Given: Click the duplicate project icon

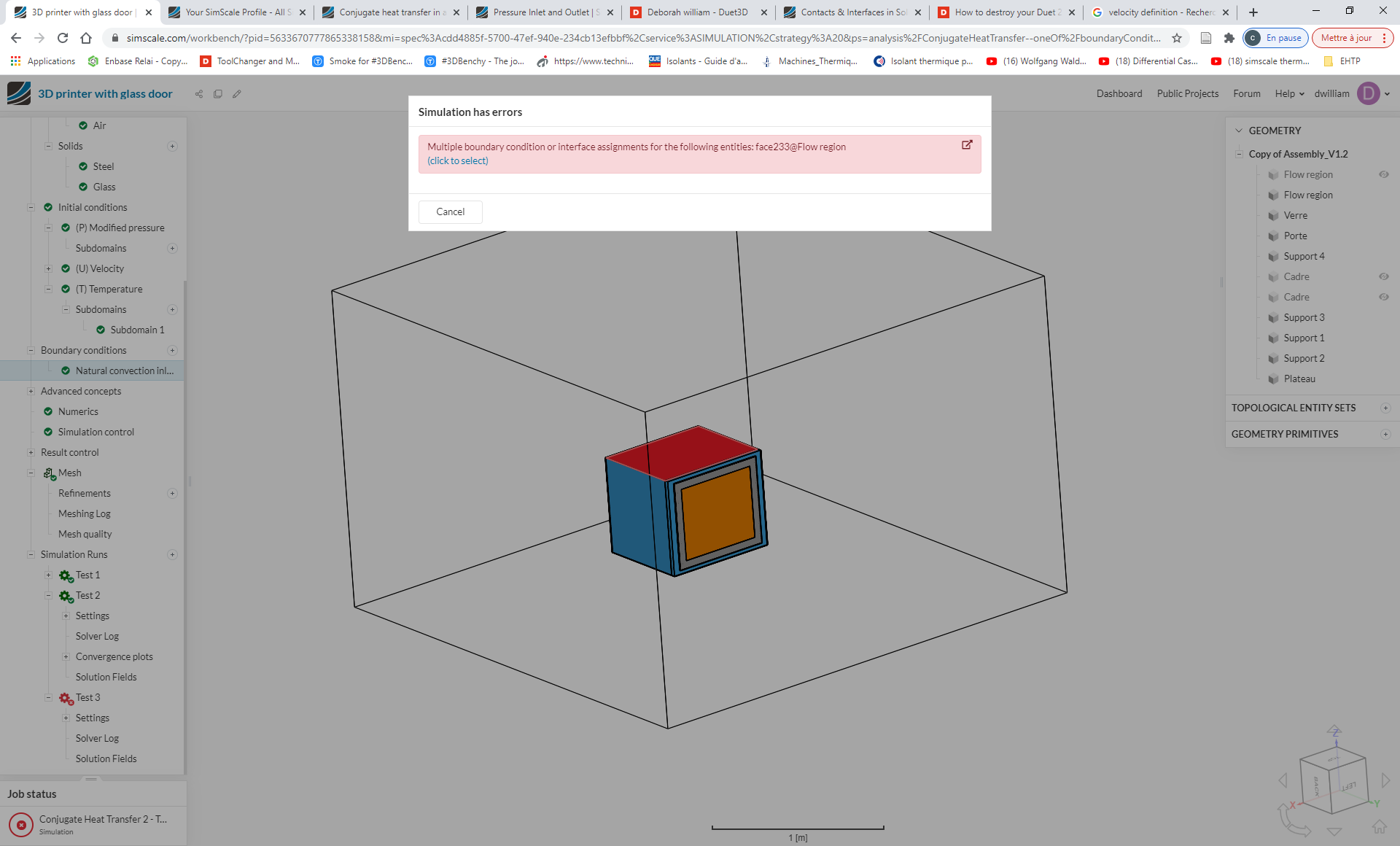Looking at the screenshot, I should click(218, 94).
